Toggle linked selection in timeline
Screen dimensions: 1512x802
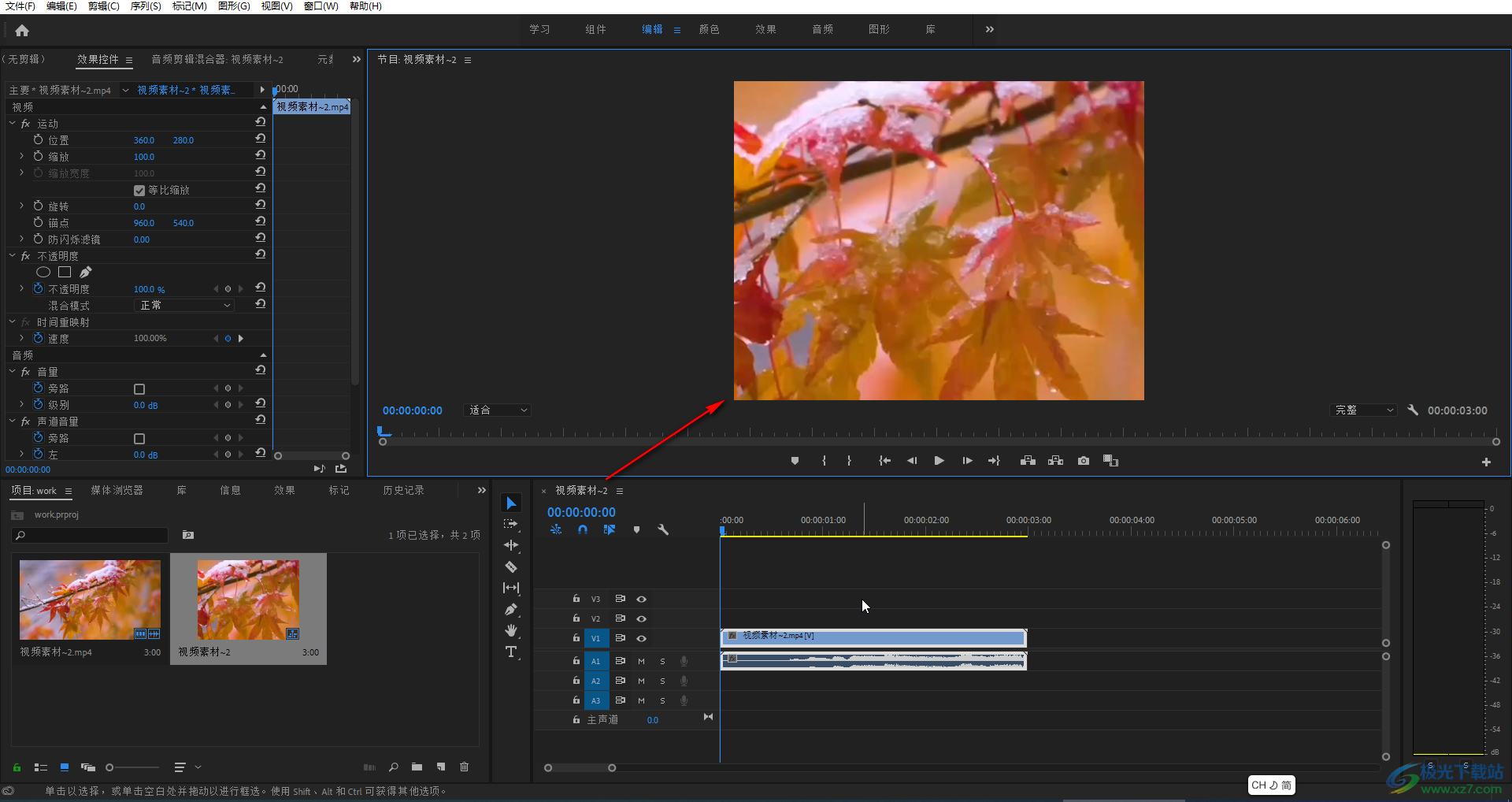pyautogui.click(x=609, y=530)
